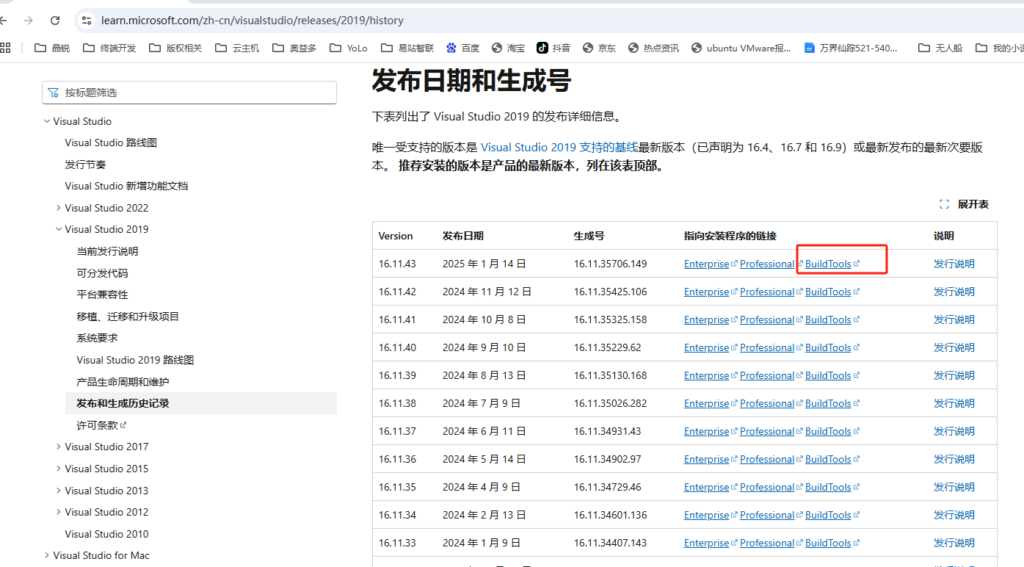Open 发行说明 for version 16.11.39
The height and width of the screenshot is (567, 1024).
tap(953, 376)
